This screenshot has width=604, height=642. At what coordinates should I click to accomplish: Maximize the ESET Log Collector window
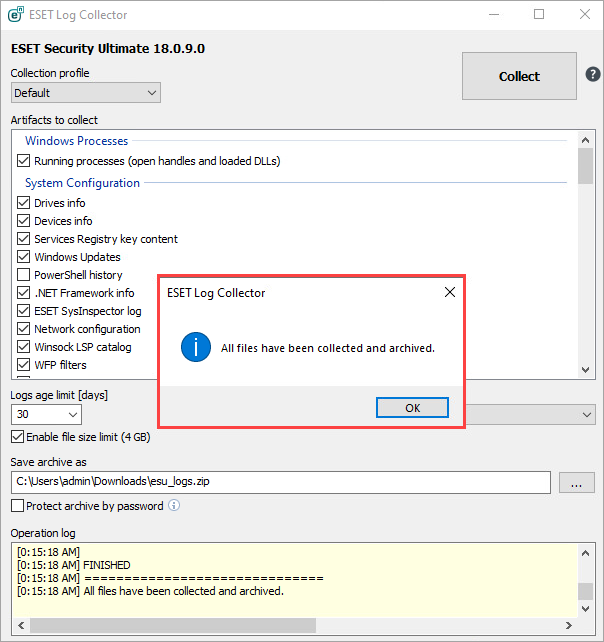(x=539, y=14)
